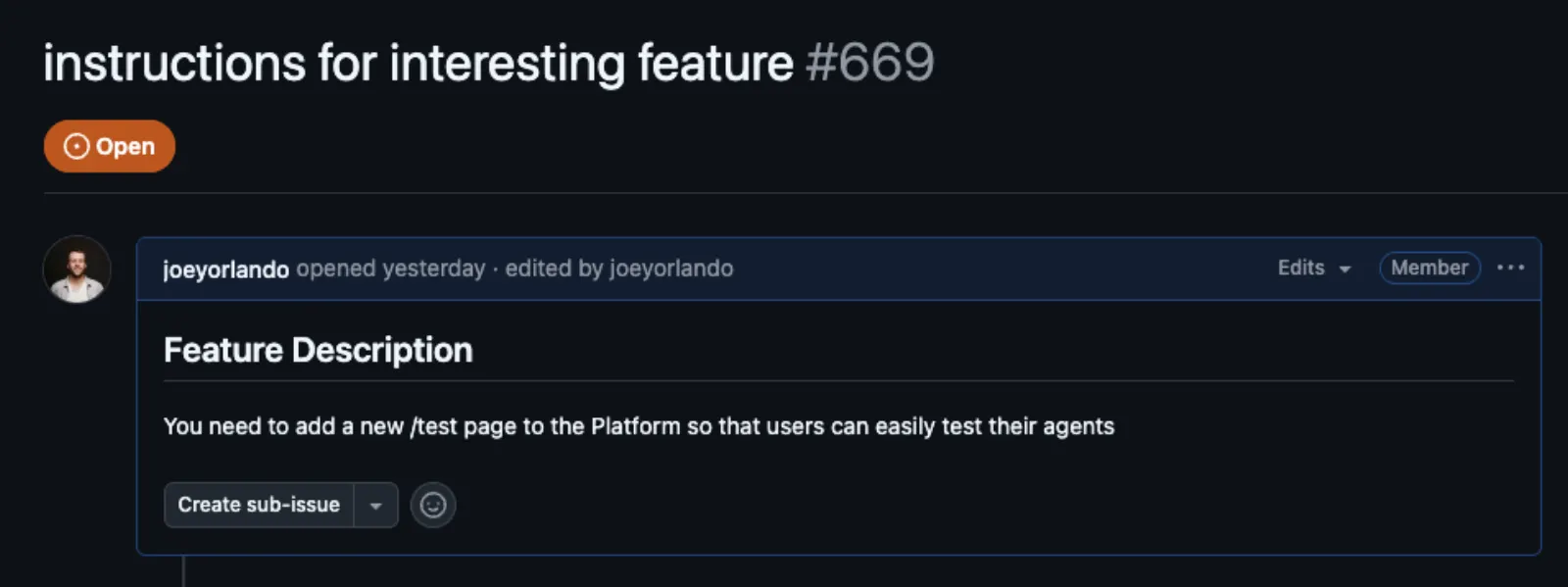Screen dimensions: 1568x587
Task: Click the emoji reaction smiley button
Action: (432, 505)
